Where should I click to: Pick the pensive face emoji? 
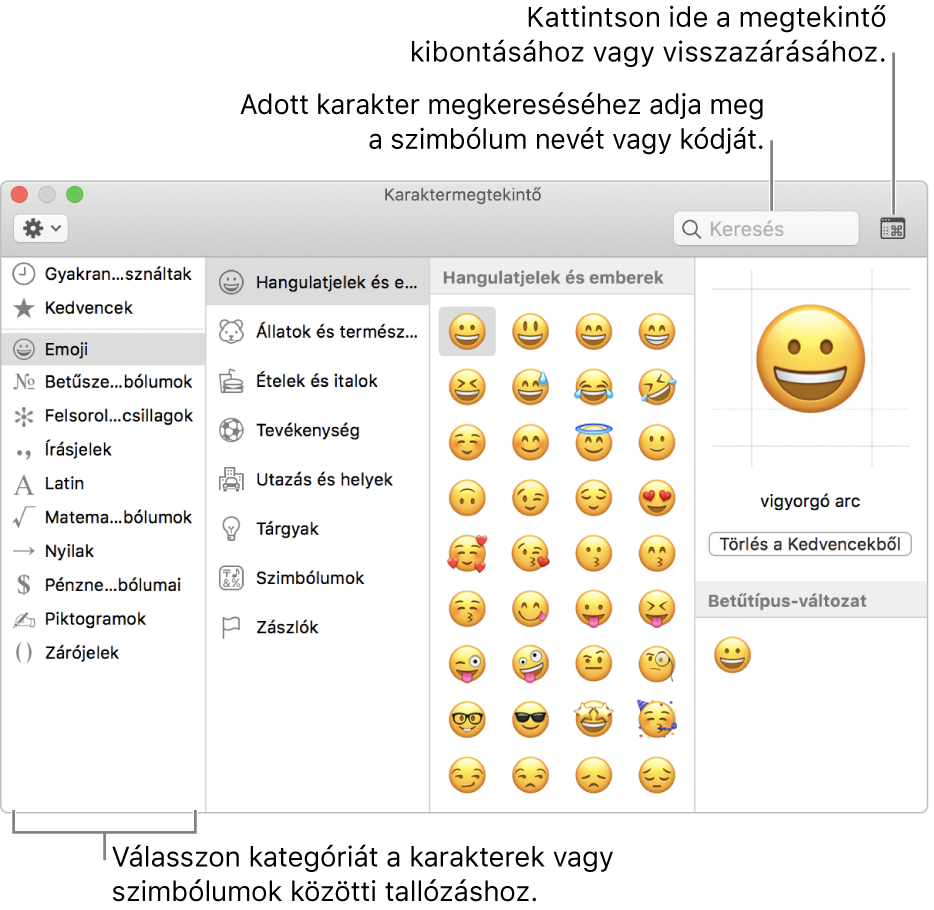(657, 775)
